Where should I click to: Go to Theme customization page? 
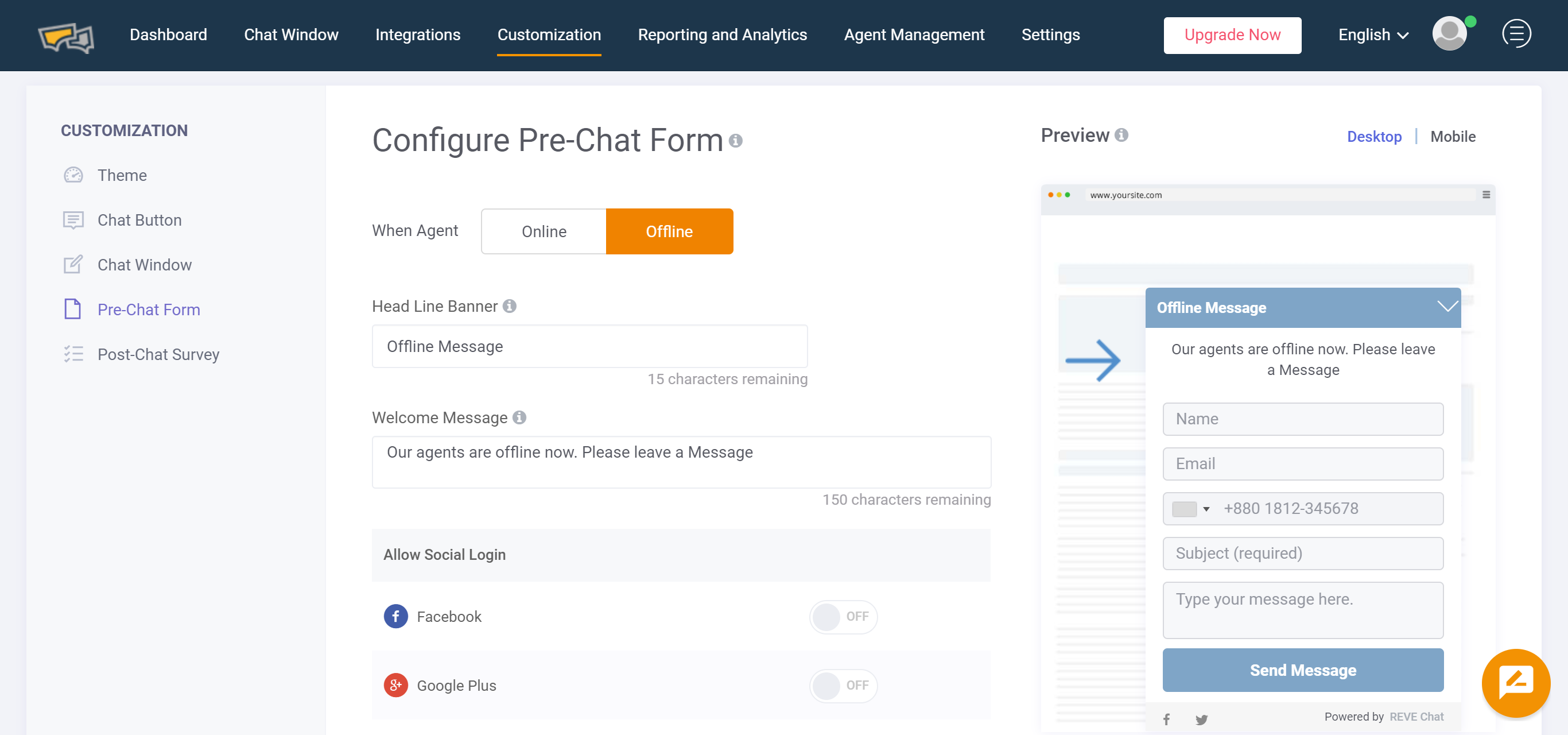[x=122, y=175]
